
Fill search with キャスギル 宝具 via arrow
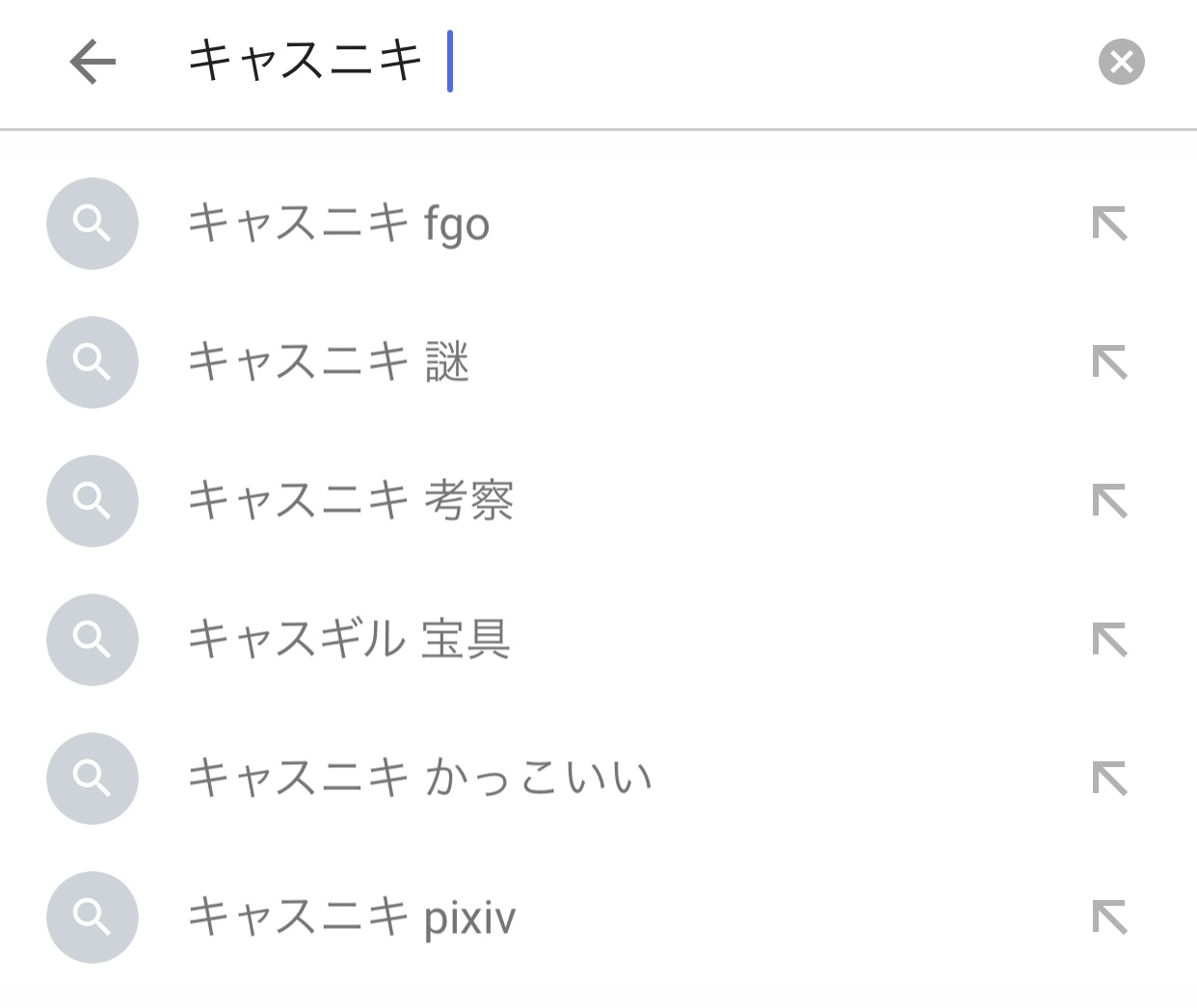[1109, 640]
